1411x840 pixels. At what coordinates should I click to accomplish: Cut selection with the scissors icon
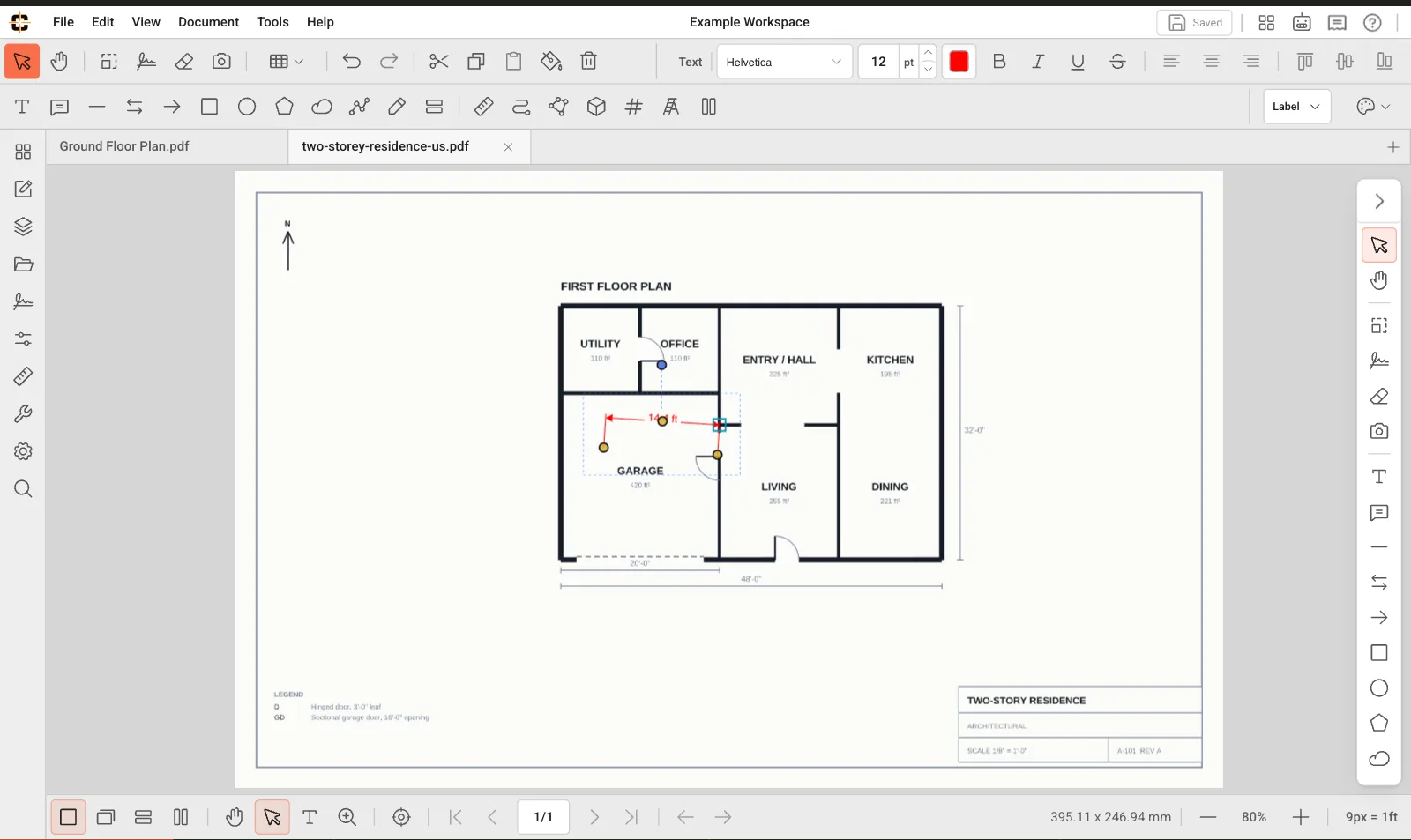click(x=438, y=62)
